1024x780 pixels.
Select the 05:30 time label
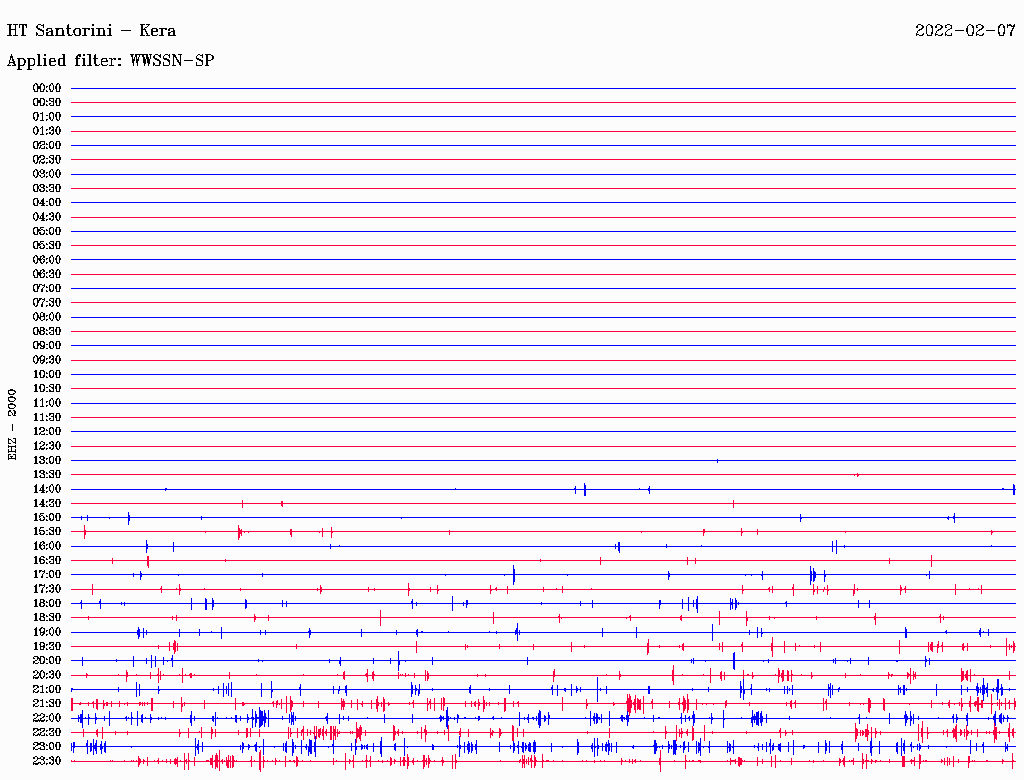point(46,245)
